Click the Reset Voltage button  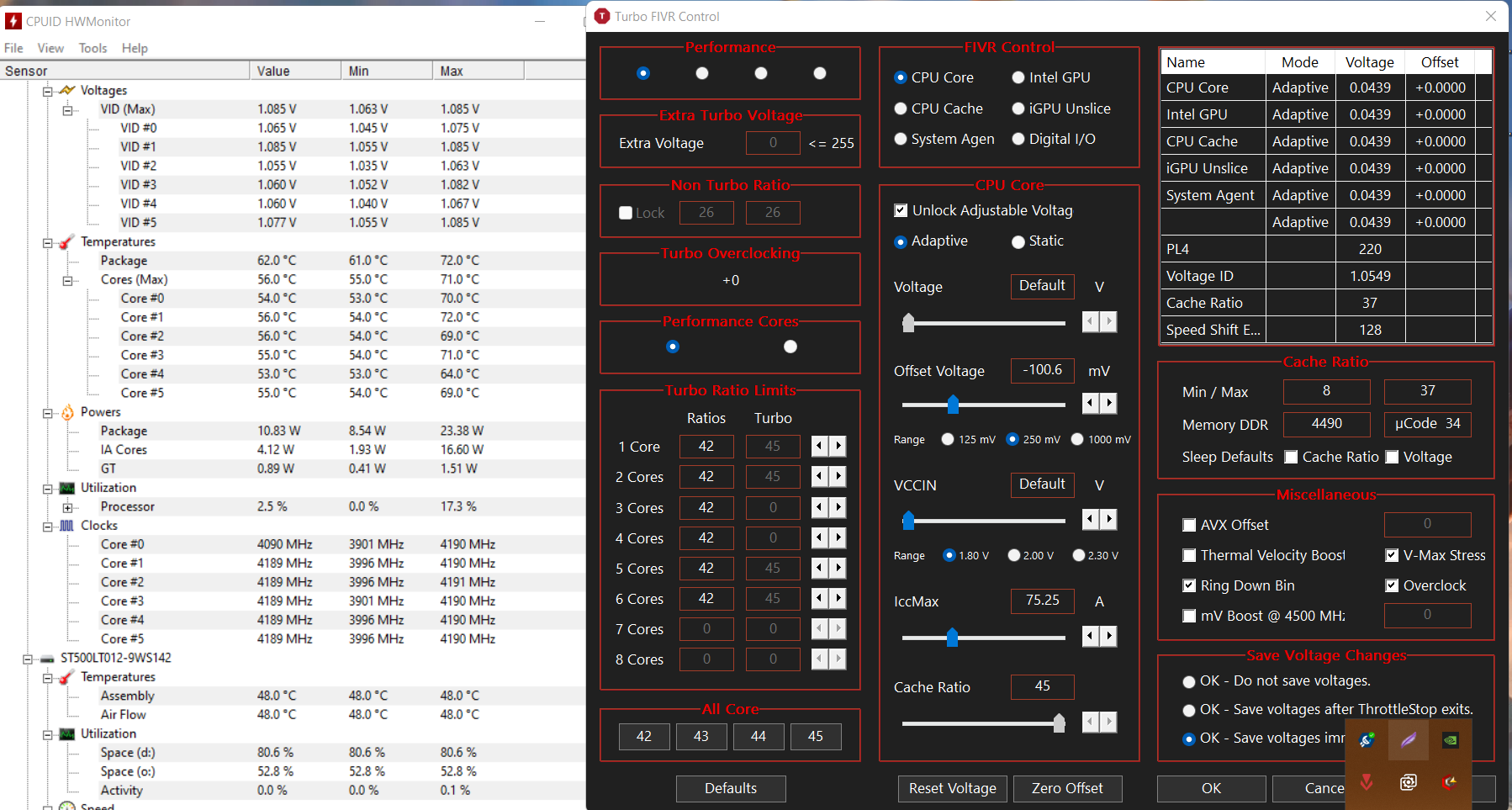pyautogui.click(x=953, y=788)
